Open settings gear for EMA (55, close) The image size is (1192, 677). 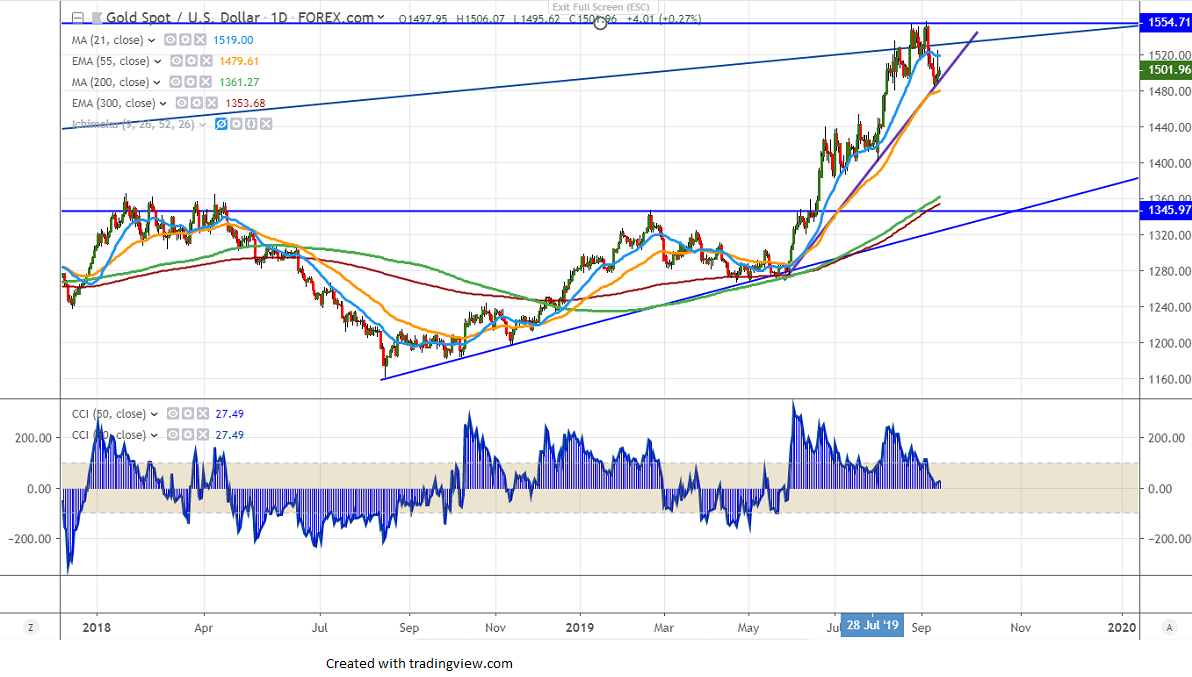point(191,61)
